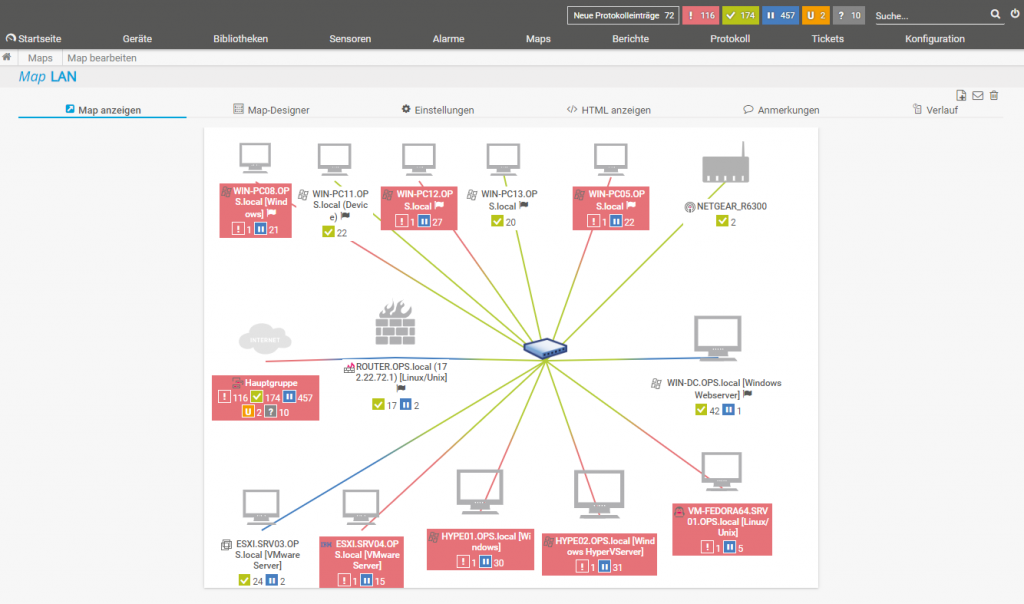Image resolution: width=1024 pixels, height=604 pixels.
Task: Click into the Suche search field
Action: tap(928, 16)
